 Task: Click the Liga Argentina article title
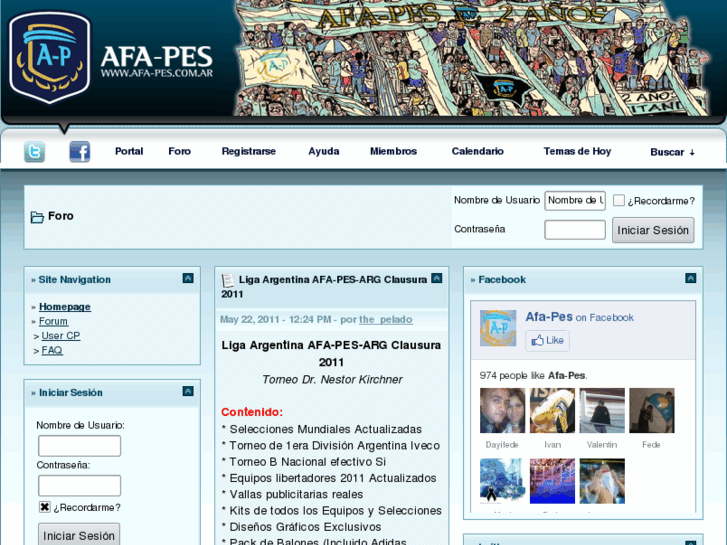[324, 287]
